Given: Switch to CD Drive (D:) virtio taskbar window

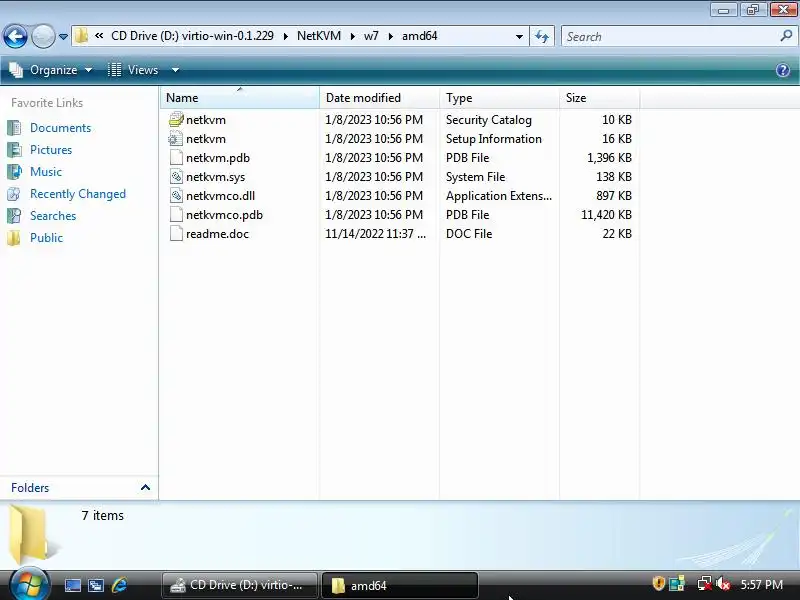Looking at the screenshot, I should 239,585.
